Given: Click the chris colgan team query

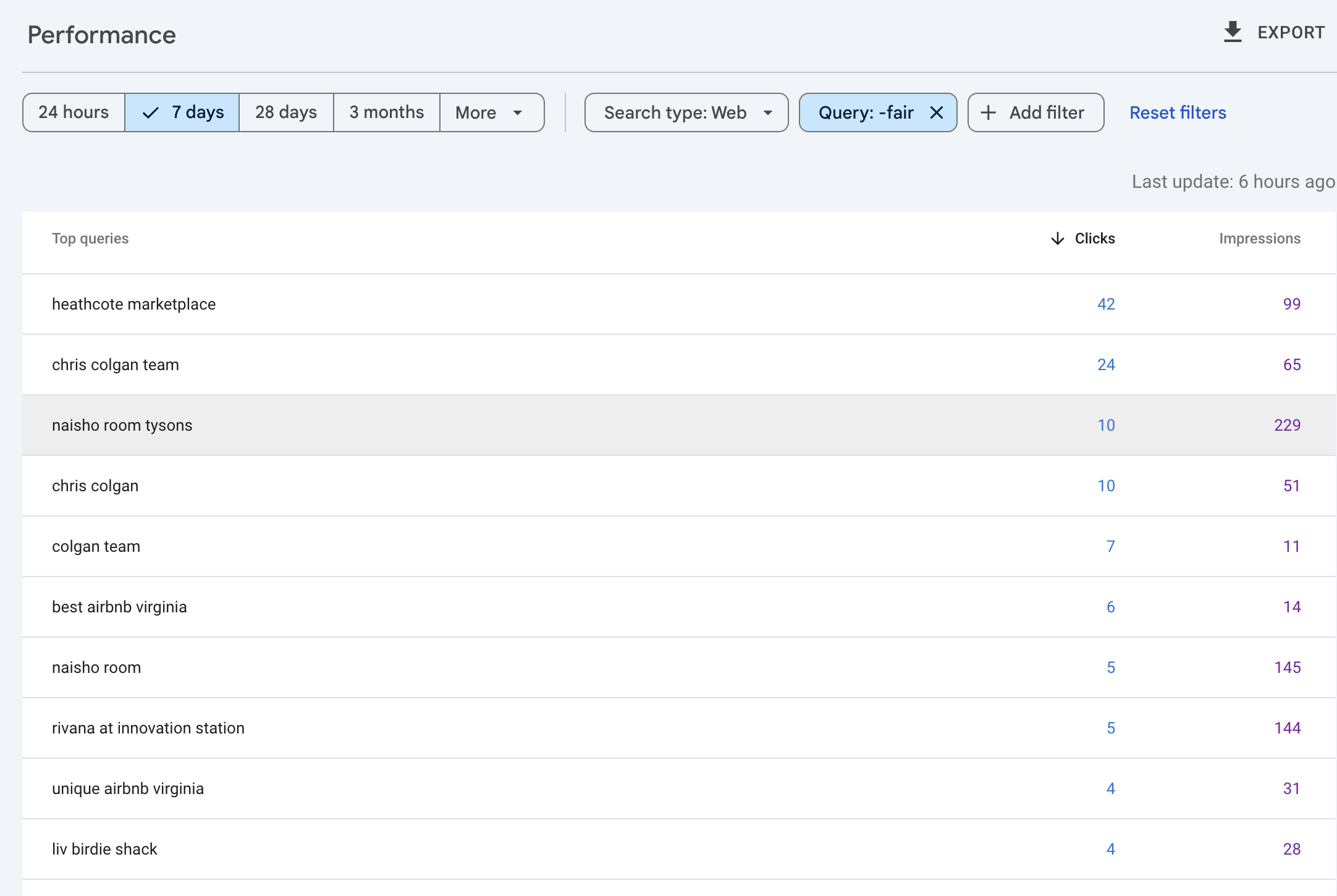Looking at the screenshot, I should 116,365.
